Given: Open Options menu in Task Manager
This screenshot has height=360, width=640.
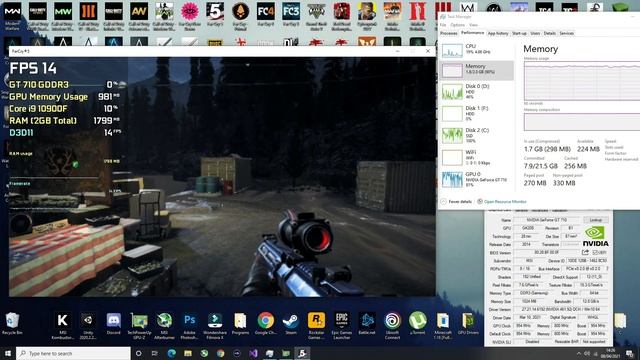Looking at the screenshot, I should [x=458, y=25].
